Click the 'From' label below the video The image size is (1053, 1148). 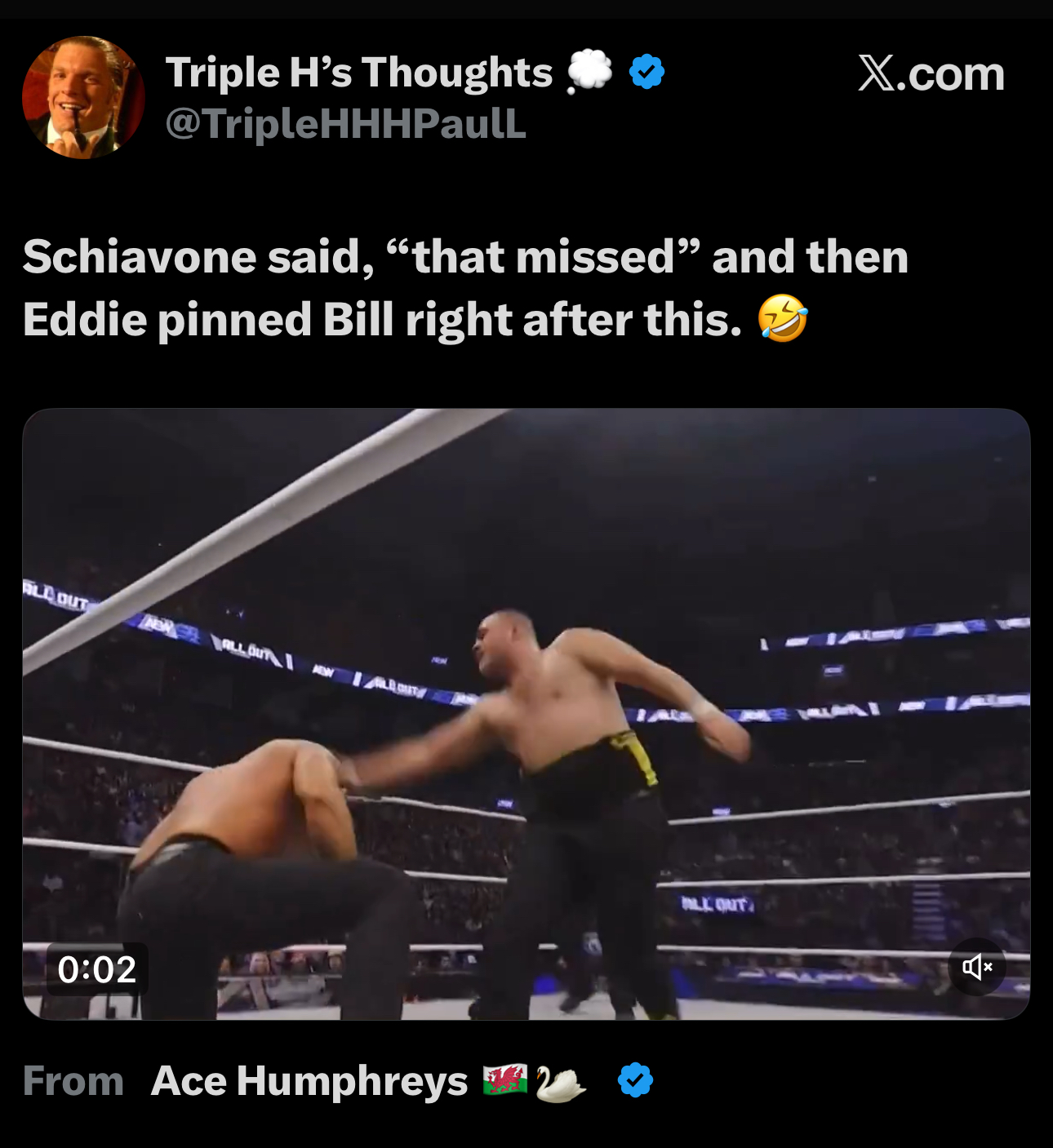coord(73,1081)
